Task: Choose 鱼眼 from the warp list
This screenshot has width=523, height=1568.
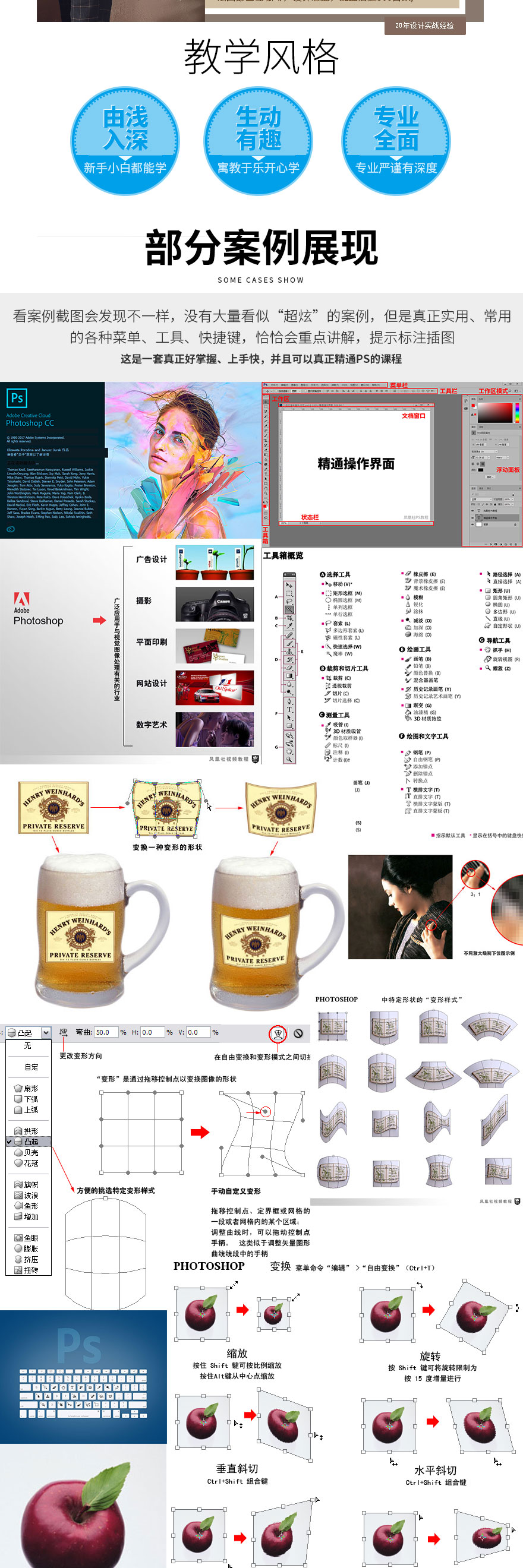Action: tap(30, 1238)
